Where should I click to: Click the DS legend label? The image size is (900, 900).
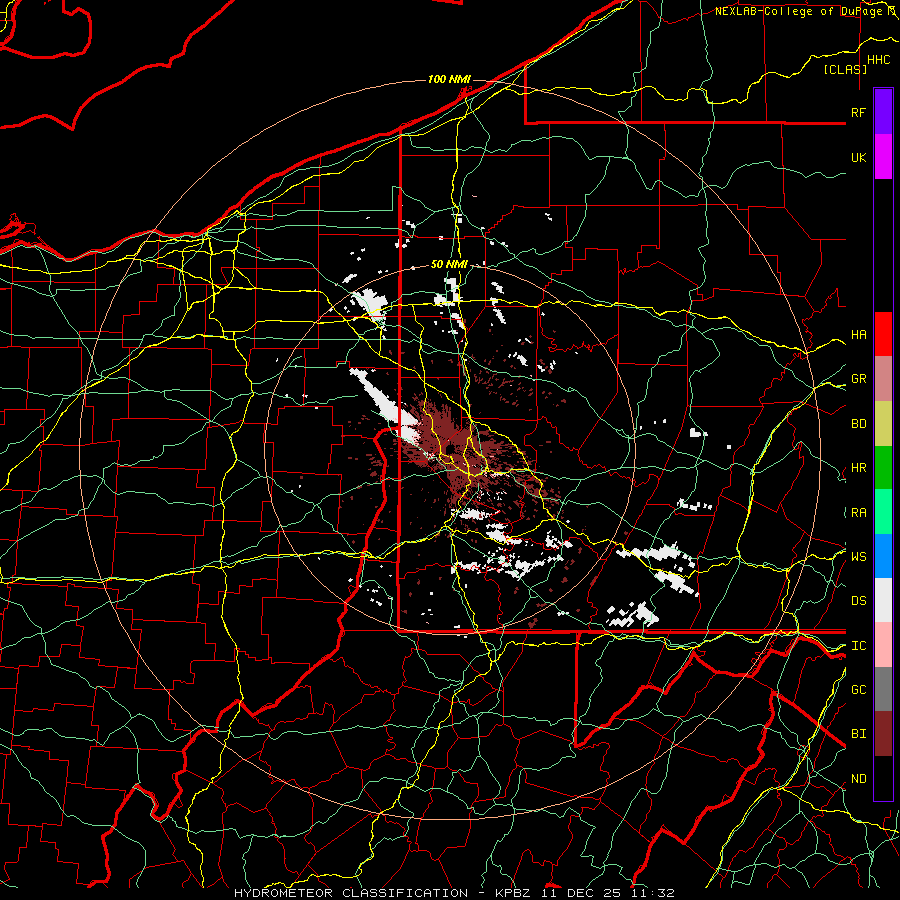pos(858,601)
